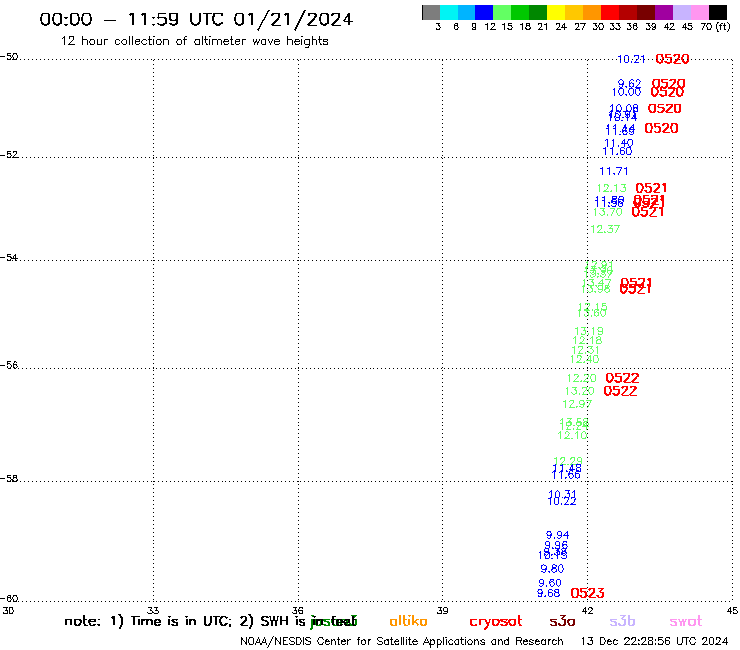Click the subtitle '12 hour collection of altimeter wave heights'

[x=194, y=41]
